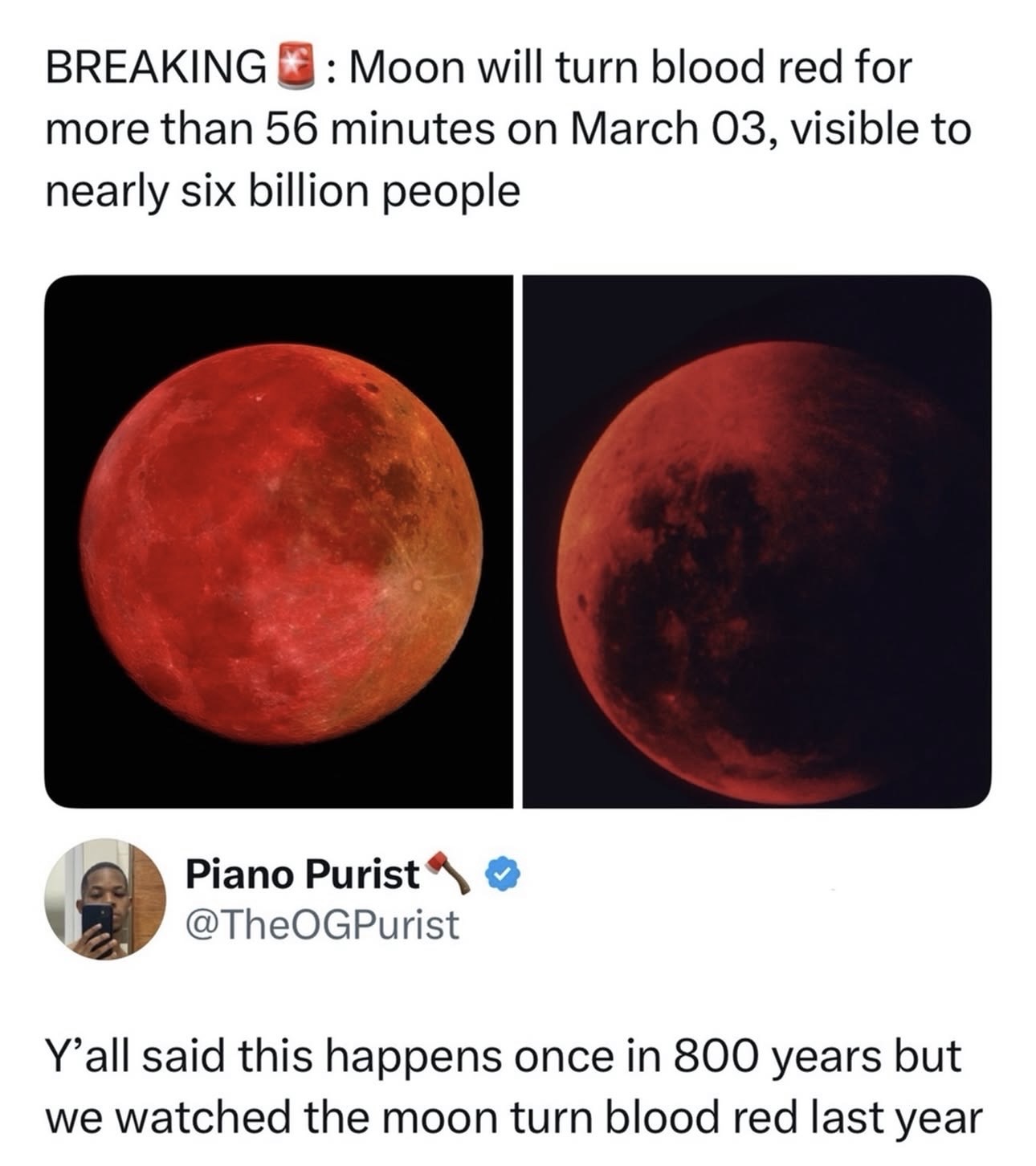
Task: Open the @TheOGPurist handle link
Action: tap(322, 924)
